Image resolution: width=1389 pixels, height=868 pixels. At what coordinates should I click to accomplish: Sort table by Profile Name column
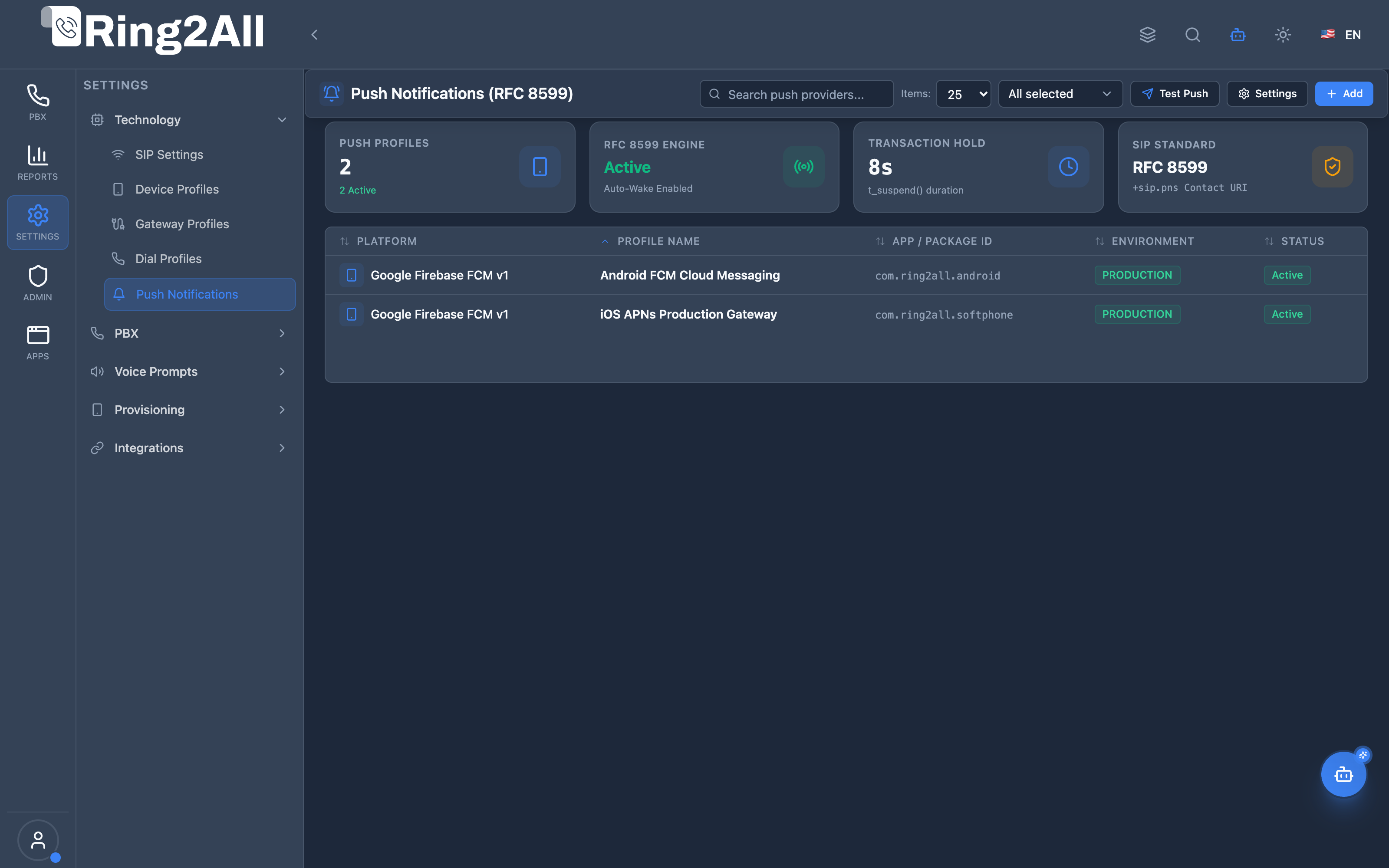pos(650,241)
